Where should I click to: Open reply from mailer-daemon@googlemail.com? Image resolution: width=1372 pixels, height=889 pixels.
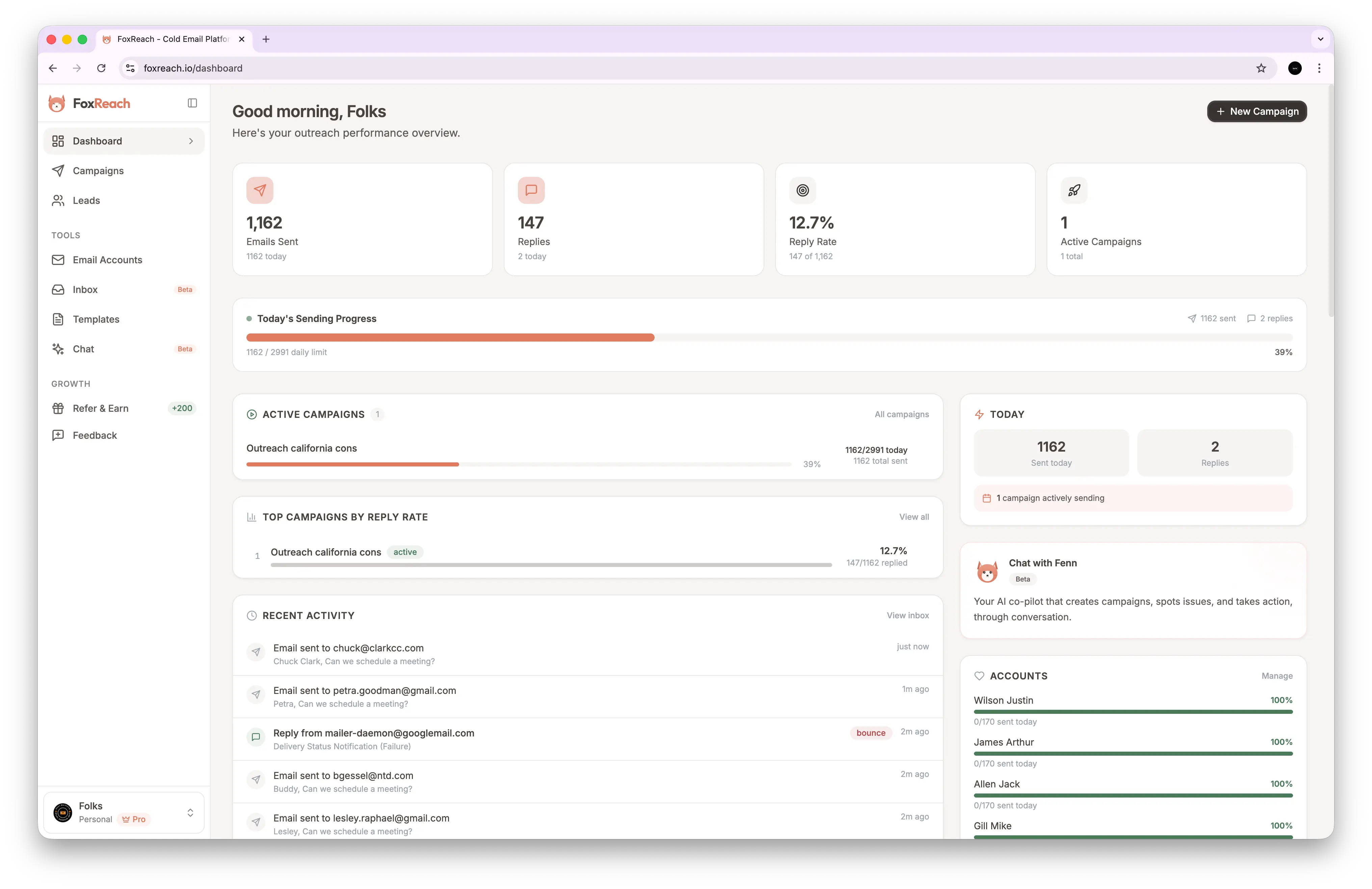point(587,739)
